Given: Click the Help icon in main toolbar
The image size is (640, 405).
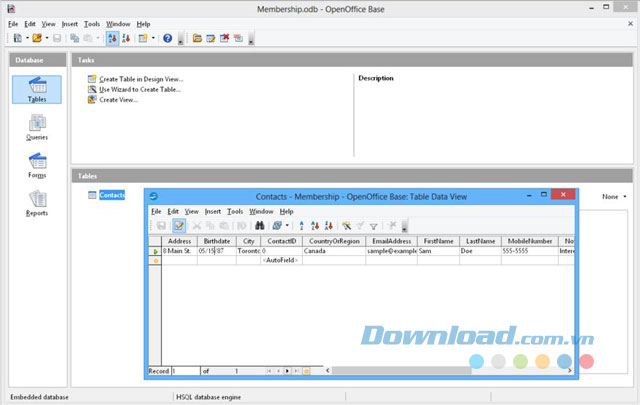Looking at the screenshot, I should pos(167,39).
